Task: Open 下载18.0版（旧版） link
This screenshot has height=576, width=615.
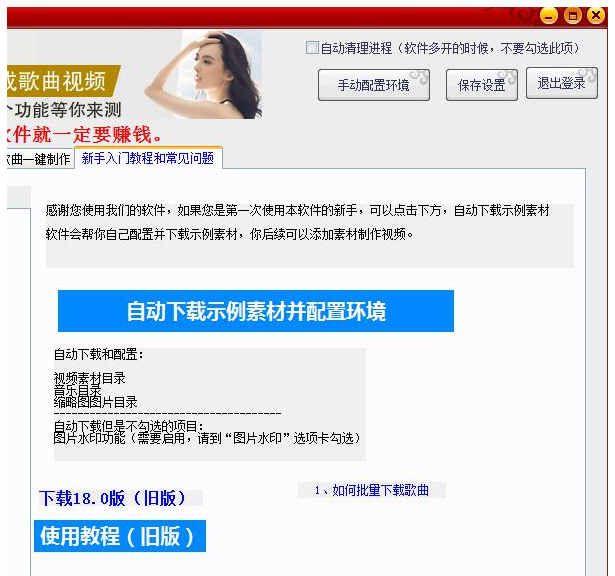Action: pos(112,498)
